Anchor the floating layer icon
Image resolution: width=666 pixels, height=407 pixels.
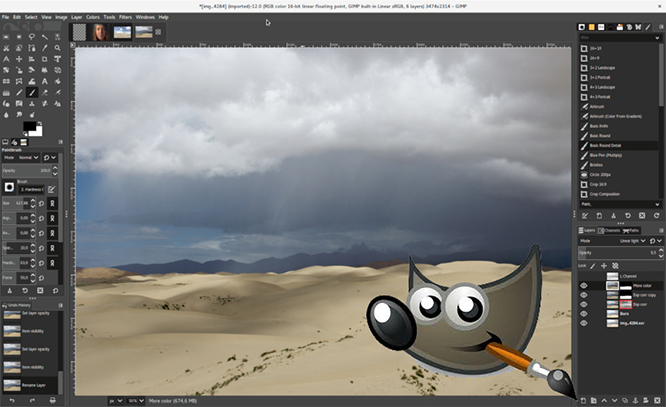pyautogui.click(x=635, y=400)
